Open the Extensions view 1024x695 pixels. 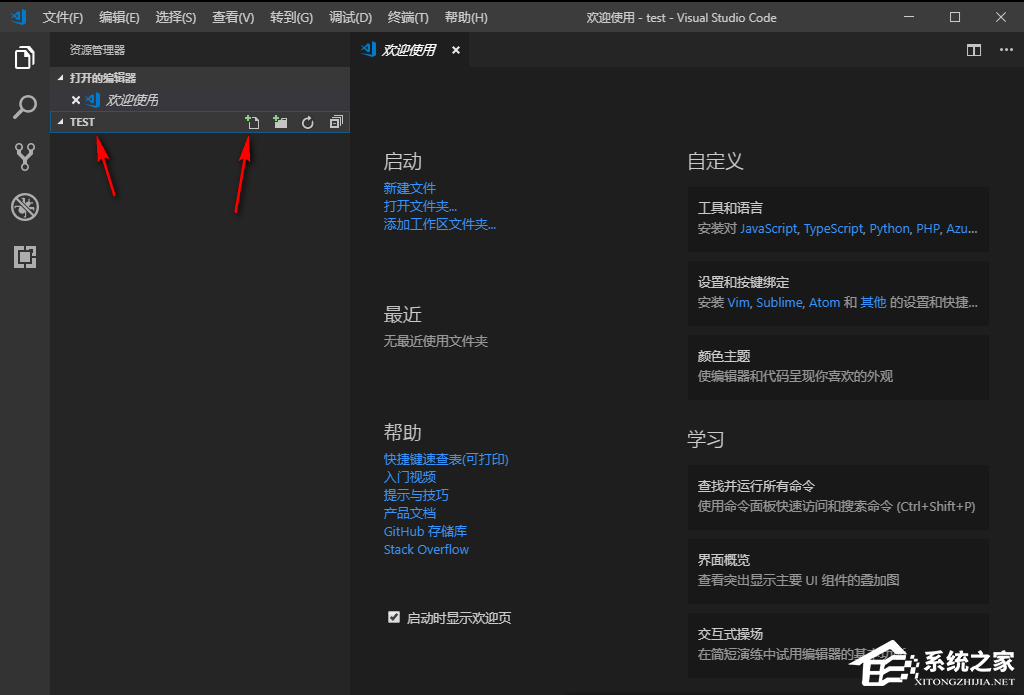tap(24, 257)
